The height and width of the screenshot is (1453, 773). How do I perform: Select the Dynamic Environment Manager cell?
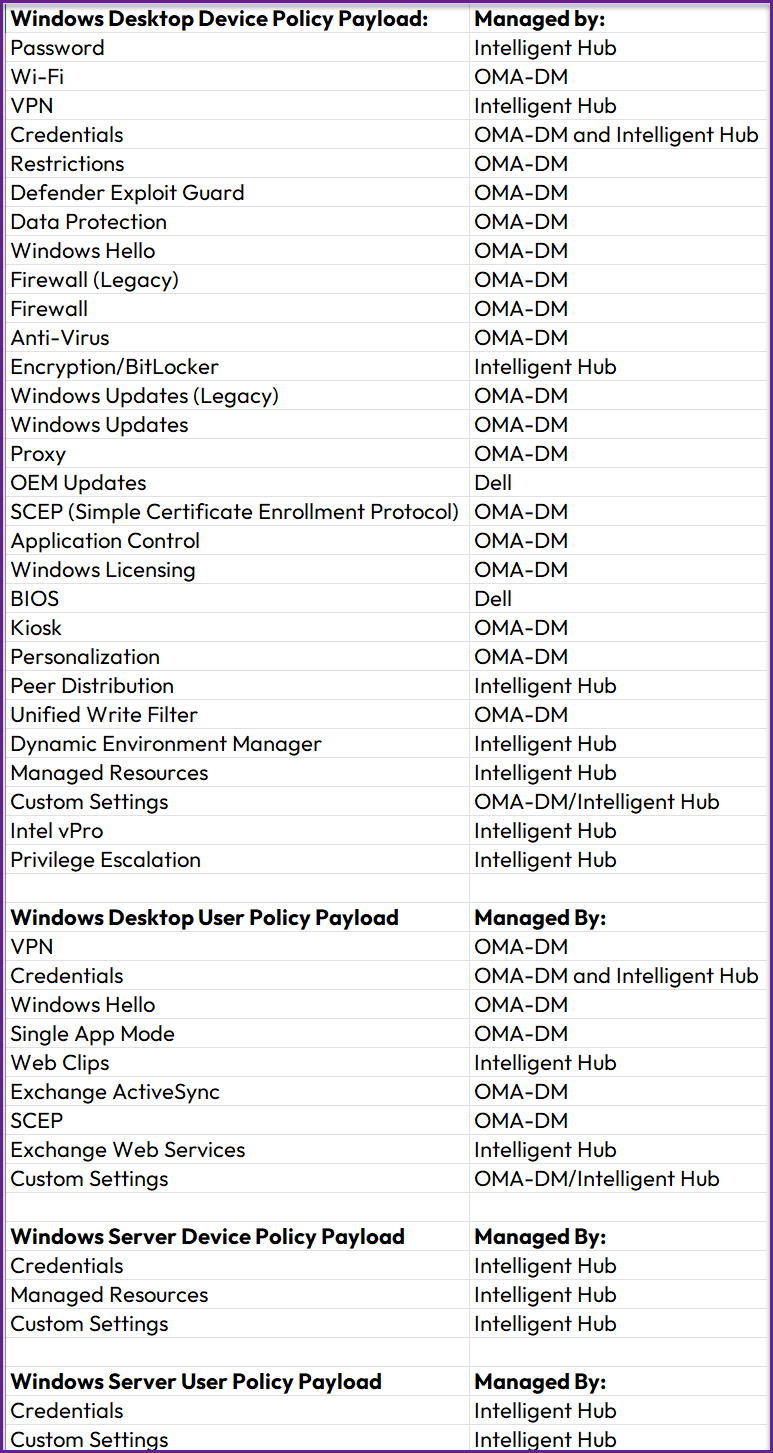(166, 744)
